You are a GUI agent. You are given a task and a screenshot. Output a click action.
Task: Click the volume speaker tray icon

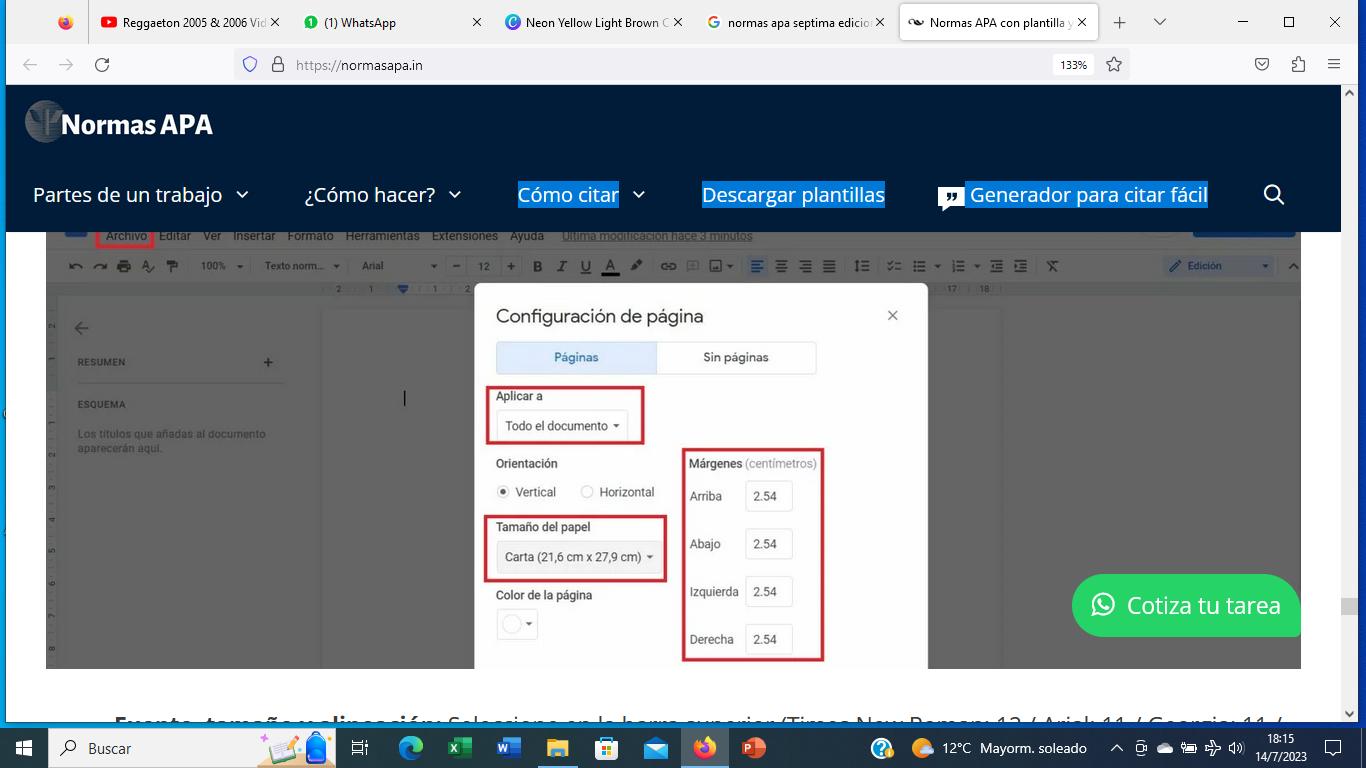pos(1236,748)
